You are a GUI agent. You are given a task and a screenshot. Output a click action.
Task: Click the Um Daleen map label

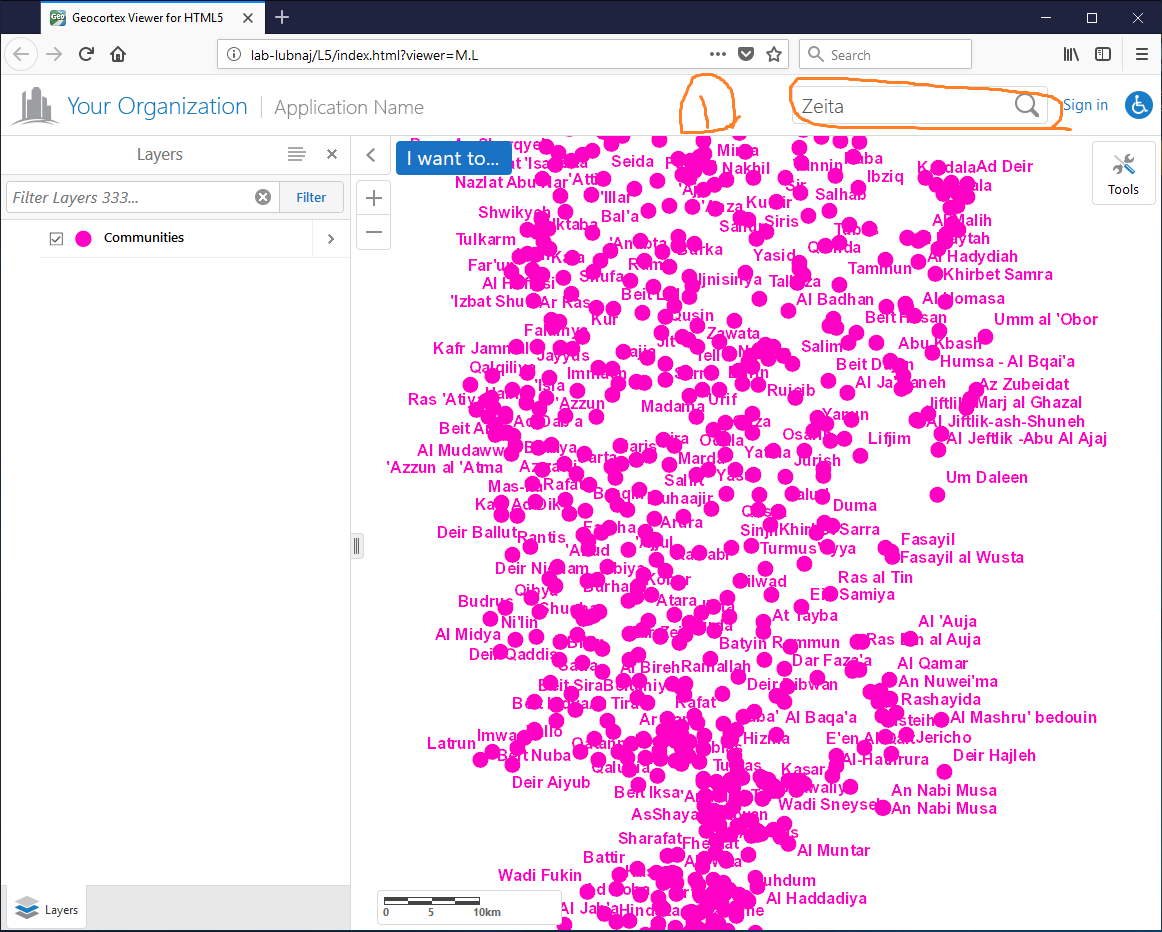click(x=986, y=478)
